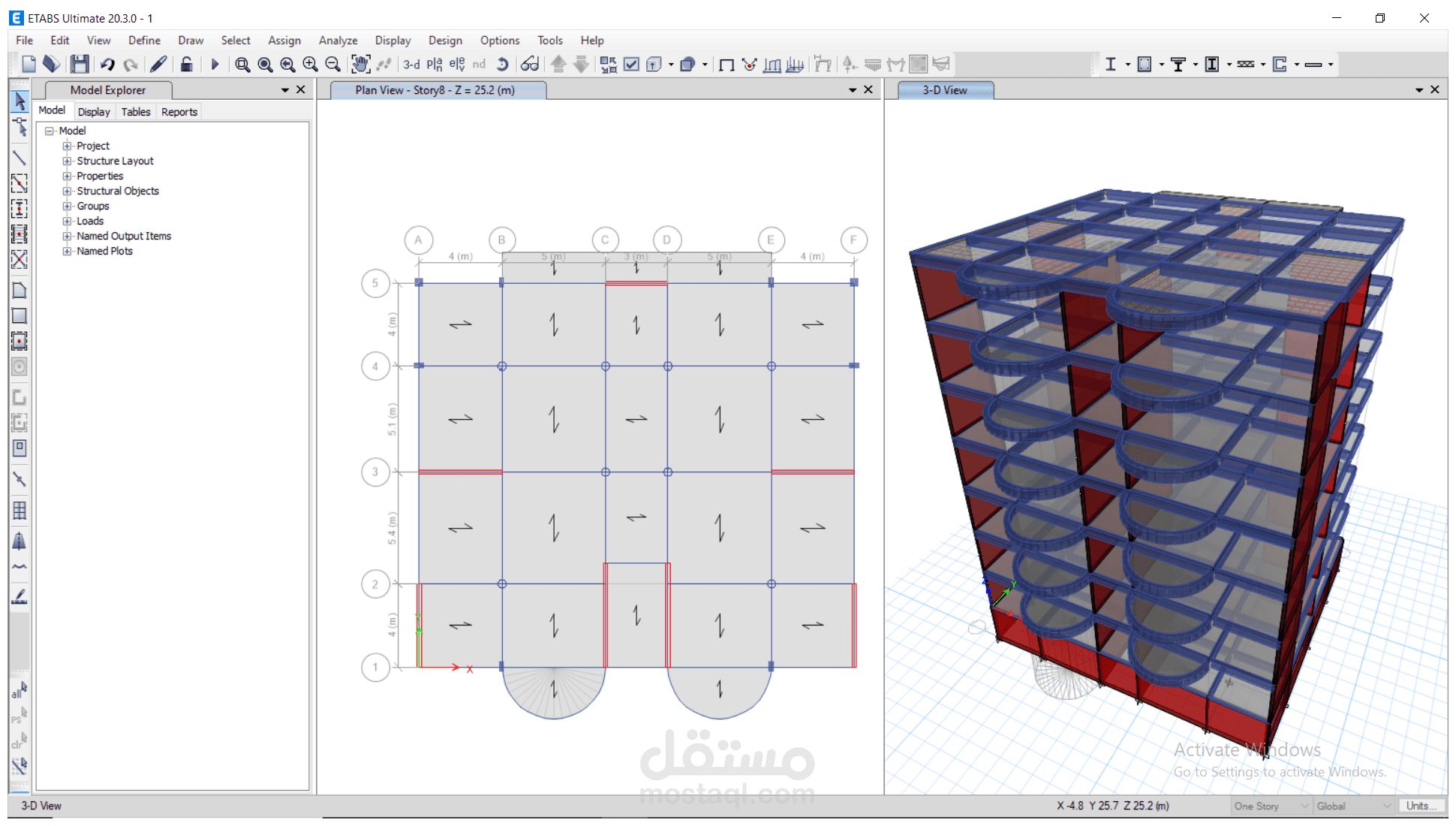Collapse the root Model node
The height and width of the screenshot is (826, 1456).
click(50, 131)
